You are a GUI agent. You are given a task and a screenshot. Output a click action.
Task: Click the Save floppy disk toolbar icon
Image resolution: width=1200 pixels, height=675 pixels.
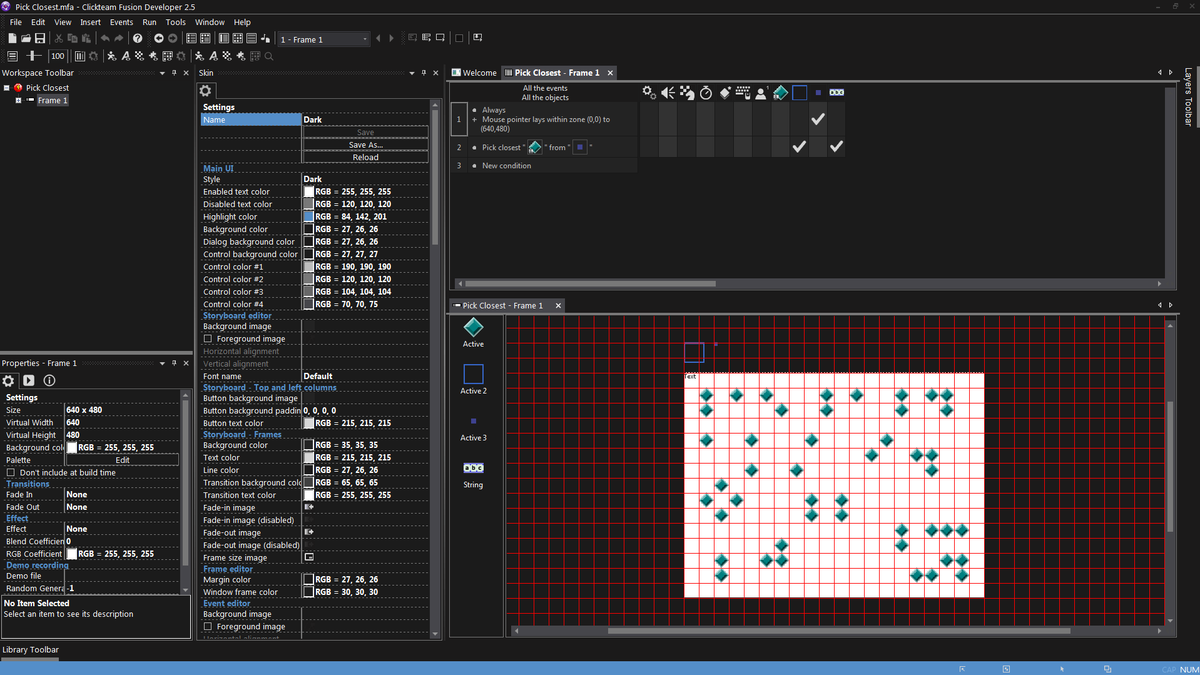pos(40,38)
